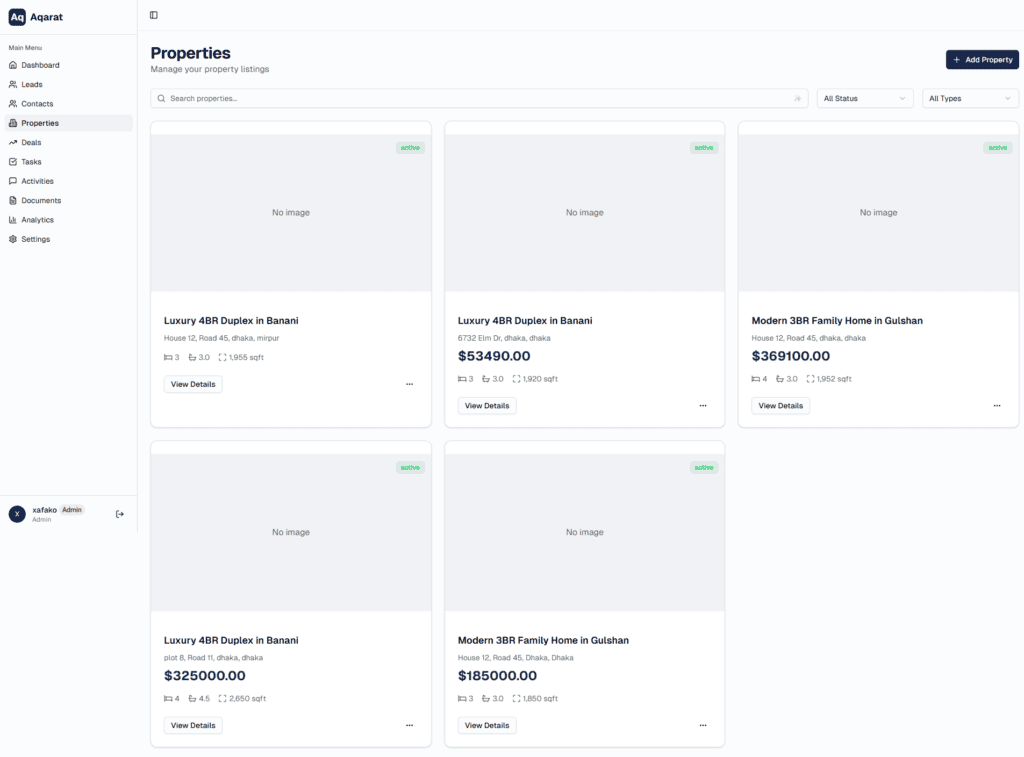The image size is (1024, 757).
Task: Focus the Search properties field
Action: (x=470, y=99)
